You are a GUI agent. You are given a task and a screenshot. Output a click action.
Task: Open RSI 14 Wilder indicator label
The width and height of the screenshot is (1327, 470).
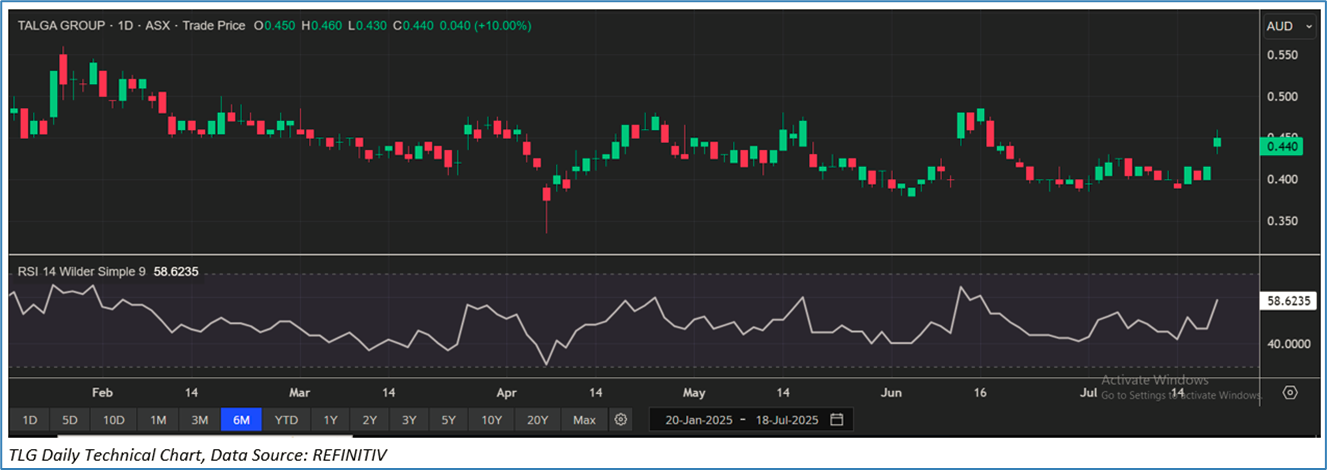[x=82, y=271]
